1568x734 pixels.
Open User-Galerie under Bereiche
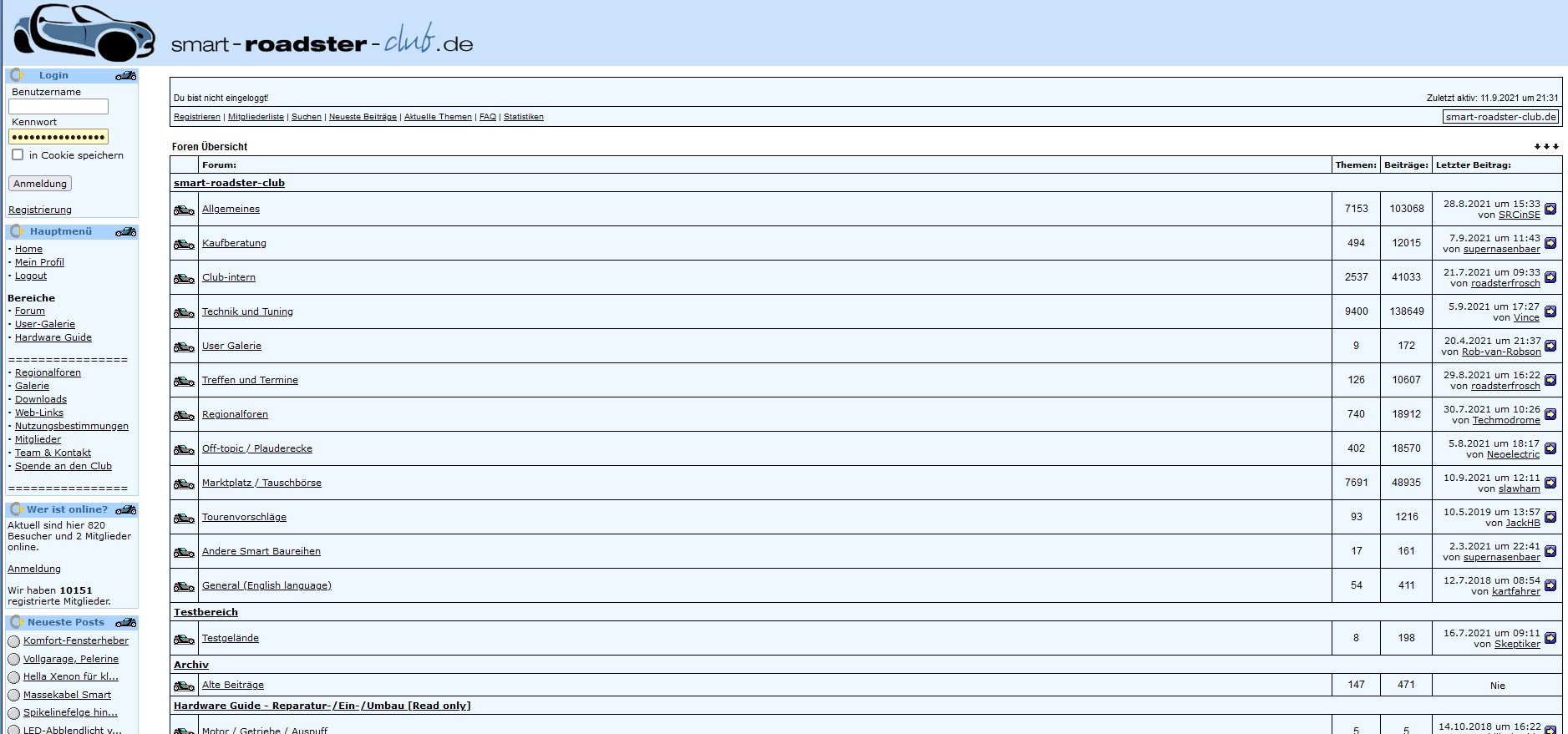[x=45, y=324]
